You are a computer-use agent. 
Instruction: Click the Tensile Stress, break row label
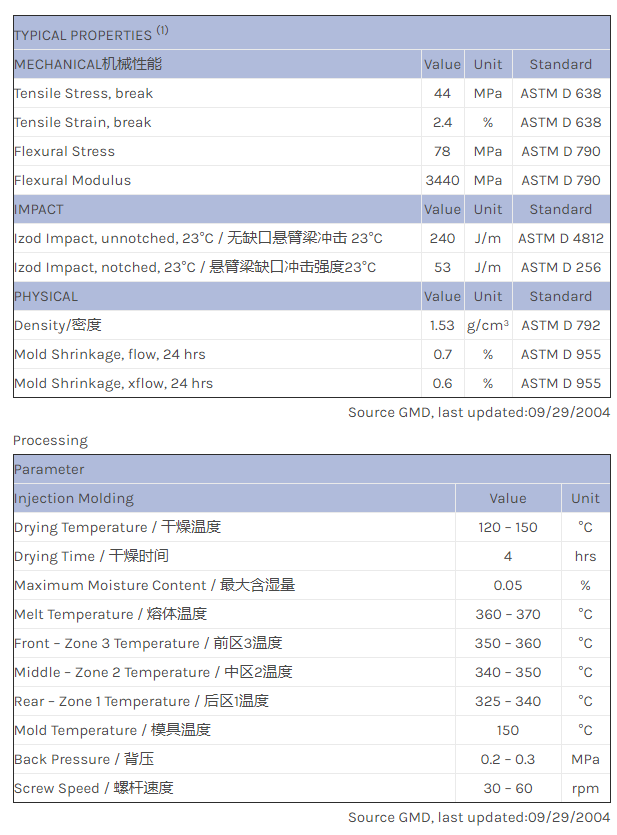[x=83, y=93]
